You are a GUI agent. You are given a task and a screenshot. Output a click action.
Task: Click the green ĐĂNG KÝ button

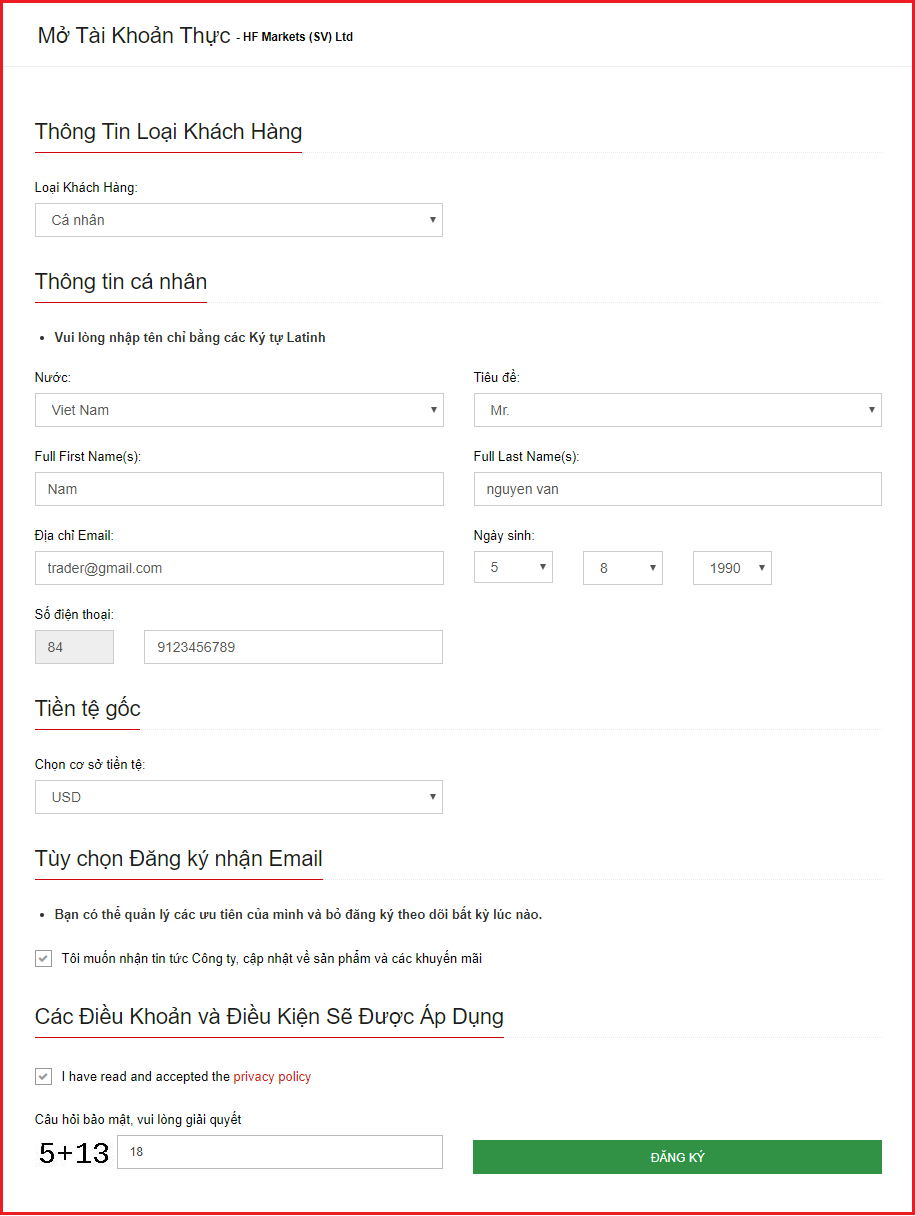677,1157
